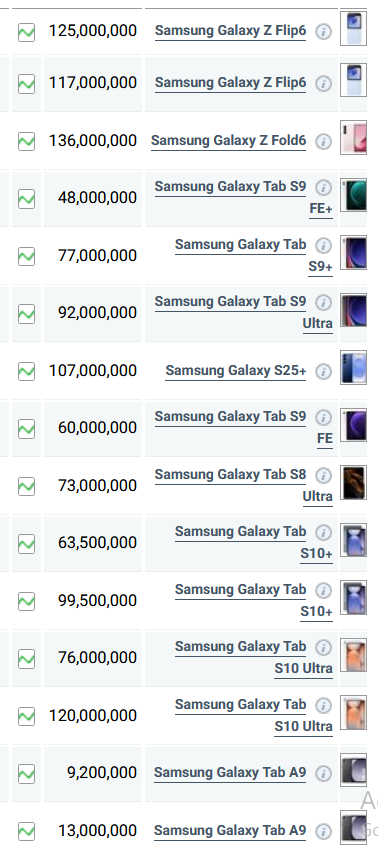Show price chart for the 48,000,000 row
Screen dimensions: 378x854
tap(26, 198)
